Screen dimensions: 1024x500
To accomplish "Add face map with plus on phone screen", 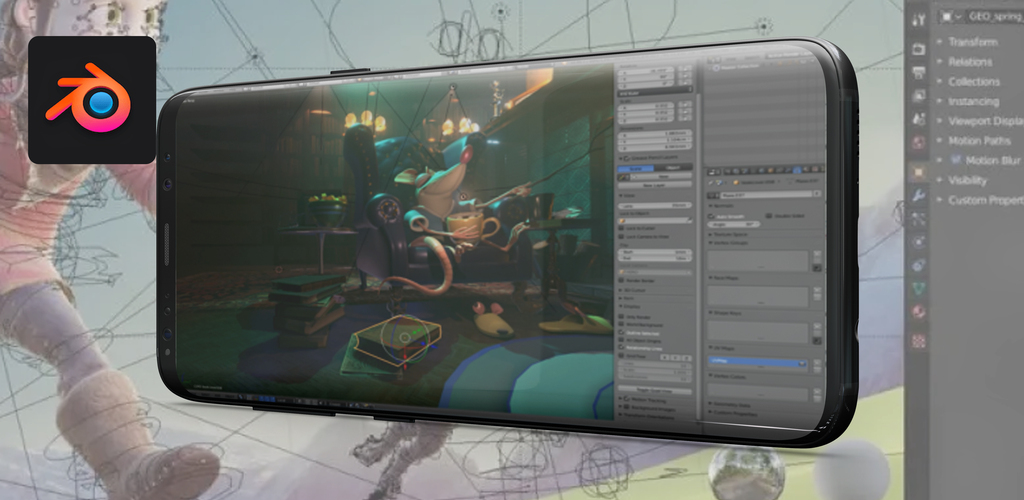I will coord(817,289).
